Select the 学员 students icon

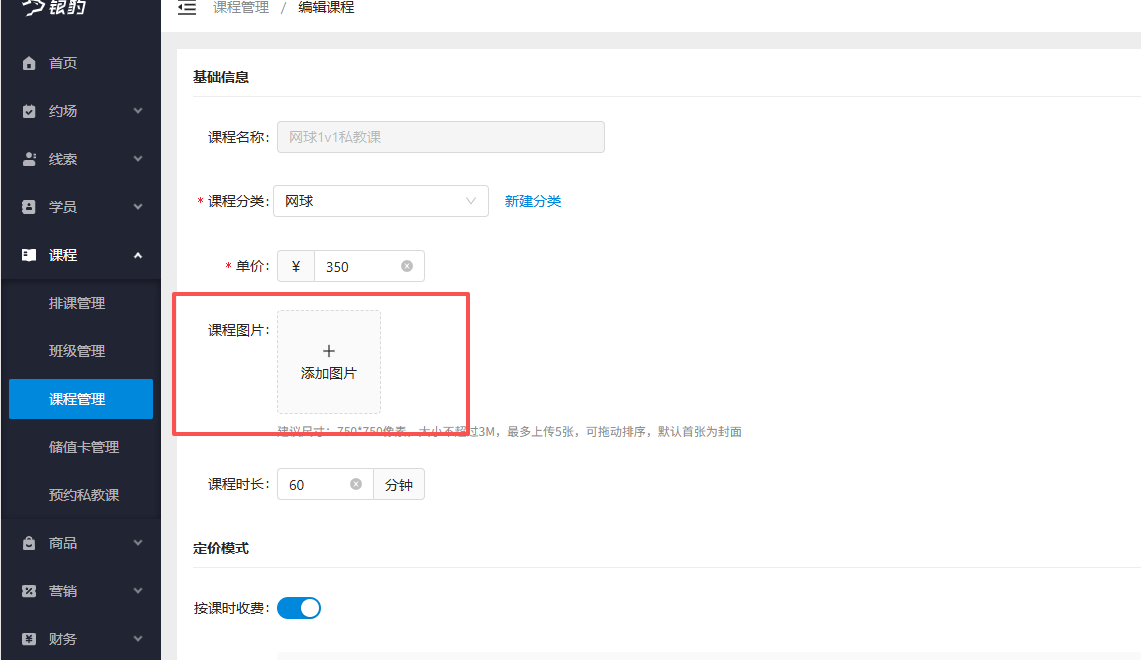pos(27,206)
